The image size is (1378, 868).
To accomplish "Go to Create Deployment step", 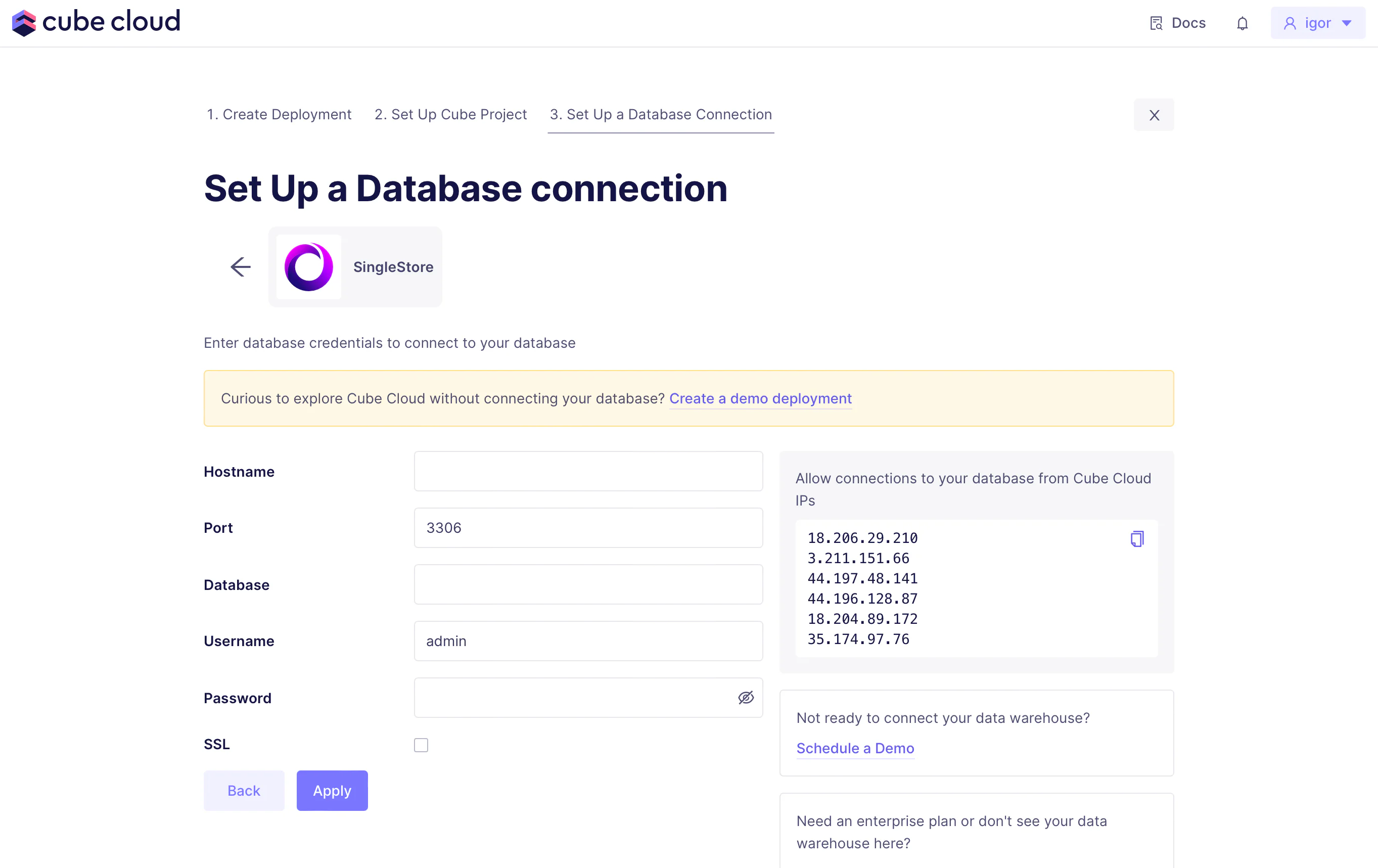I will click(x=279, y=114).
